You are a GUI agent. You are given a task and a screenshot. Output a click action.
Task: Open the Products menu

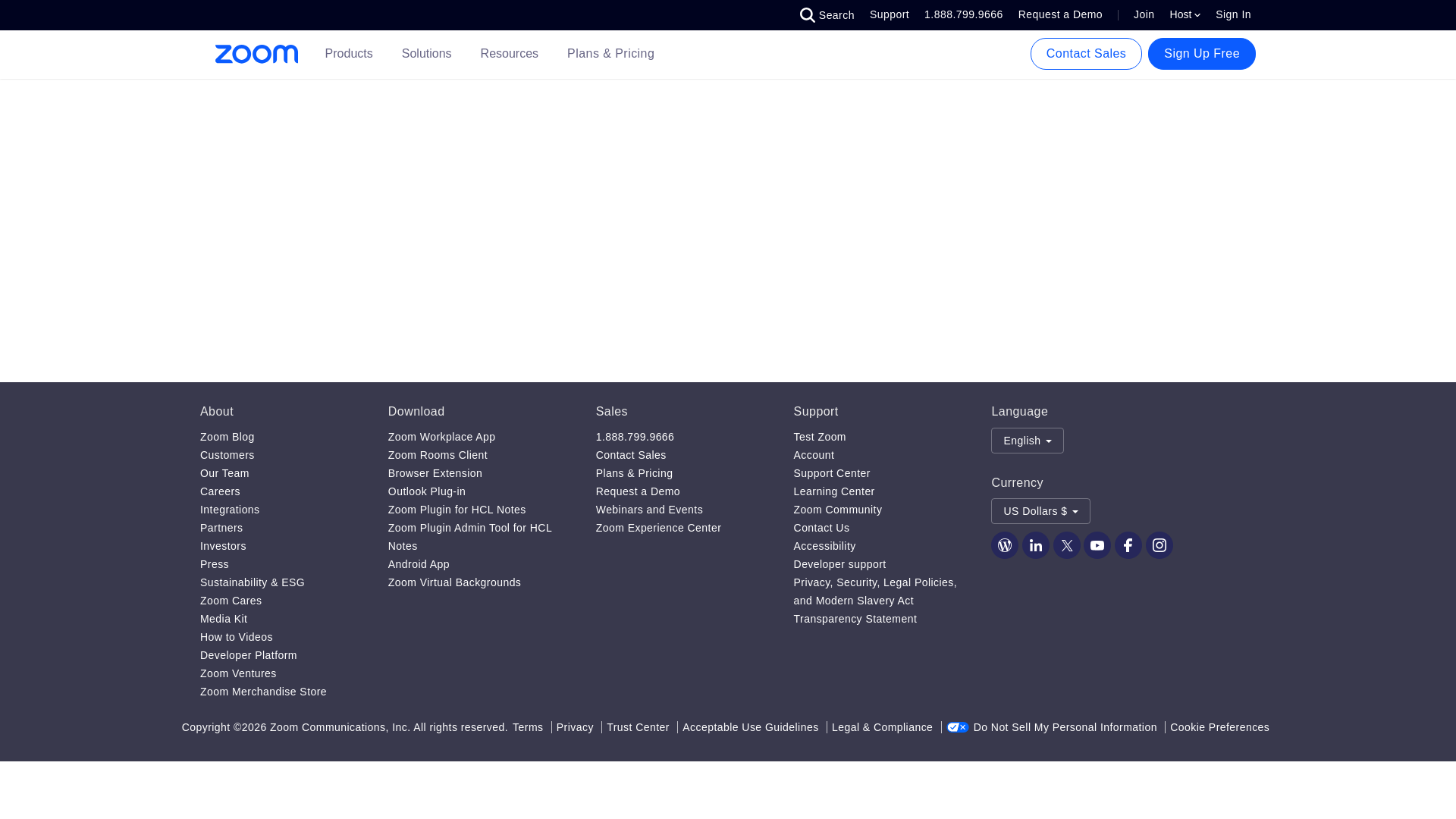pyautogui.click(x=349, y=54)
